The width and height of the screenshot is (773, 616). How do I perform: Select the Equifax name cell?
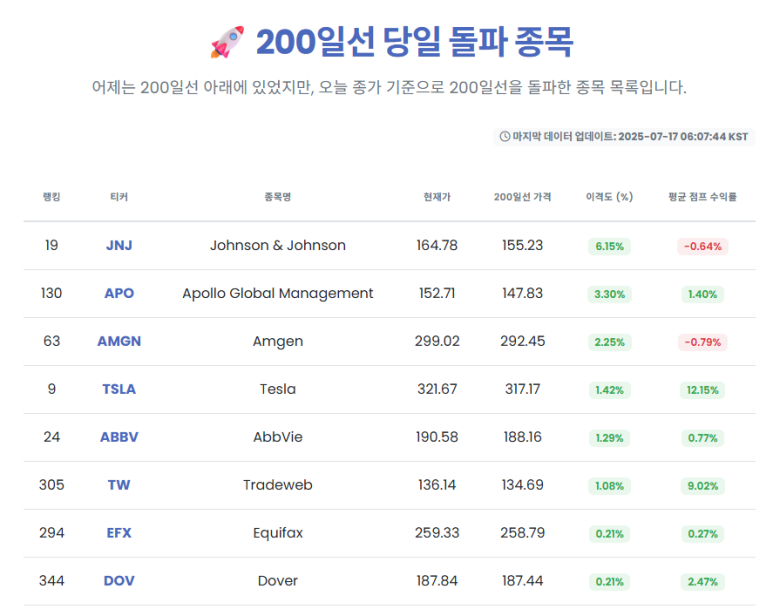[278, 533]
